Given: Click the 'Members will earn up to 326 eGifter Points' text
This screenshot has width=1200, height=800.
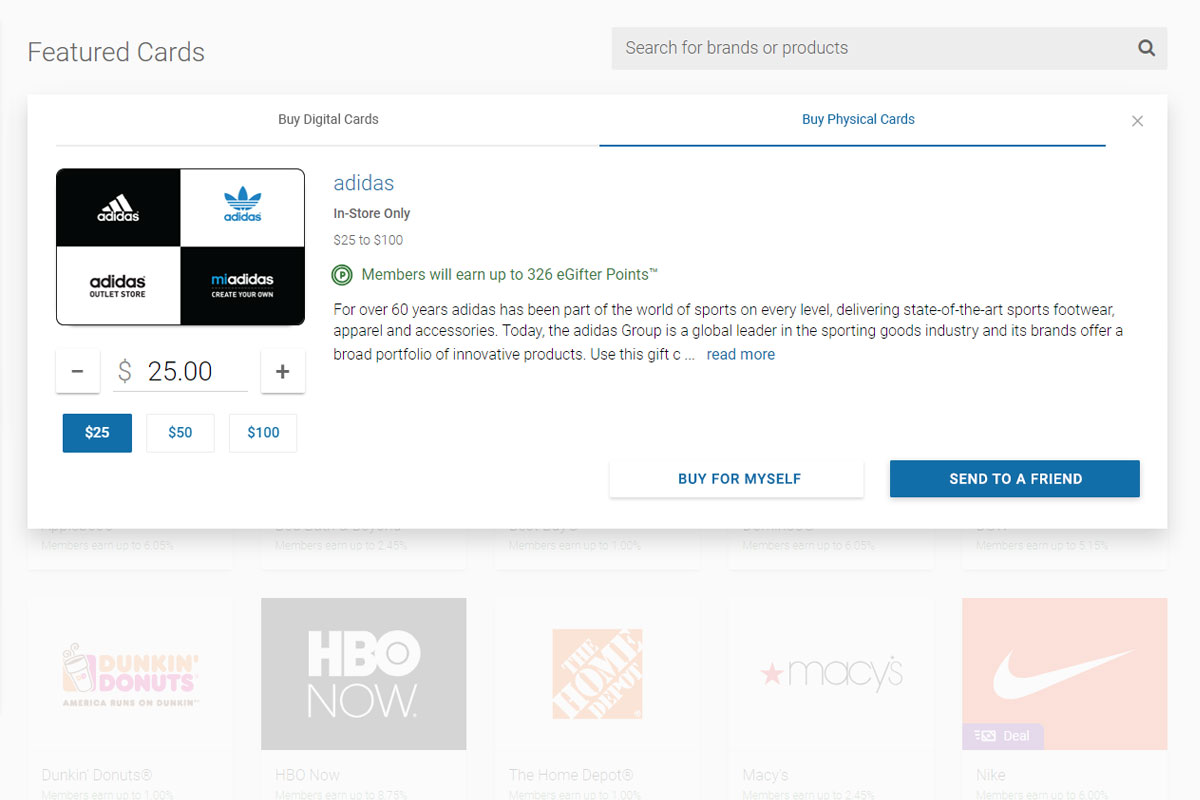Looking at the screenshot, I should [510, 275].
